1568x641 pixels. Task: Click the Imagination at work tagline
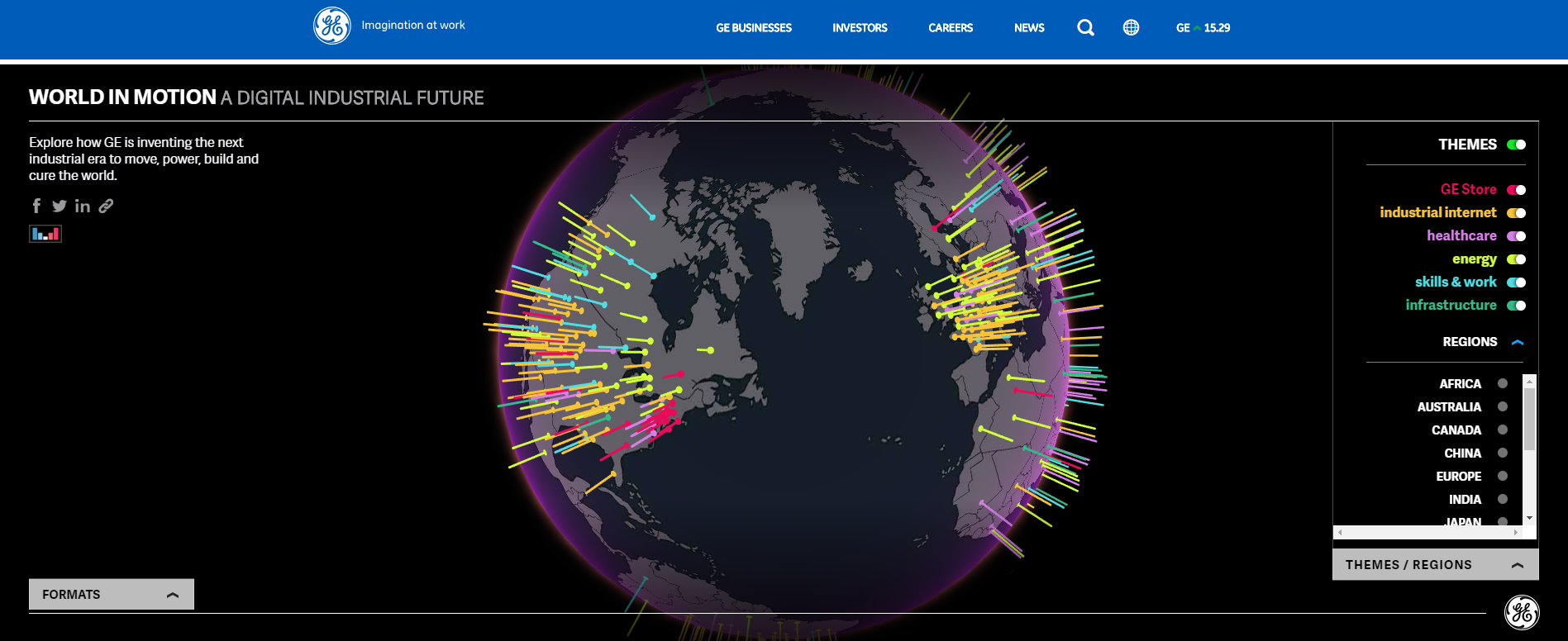point(413,25)
